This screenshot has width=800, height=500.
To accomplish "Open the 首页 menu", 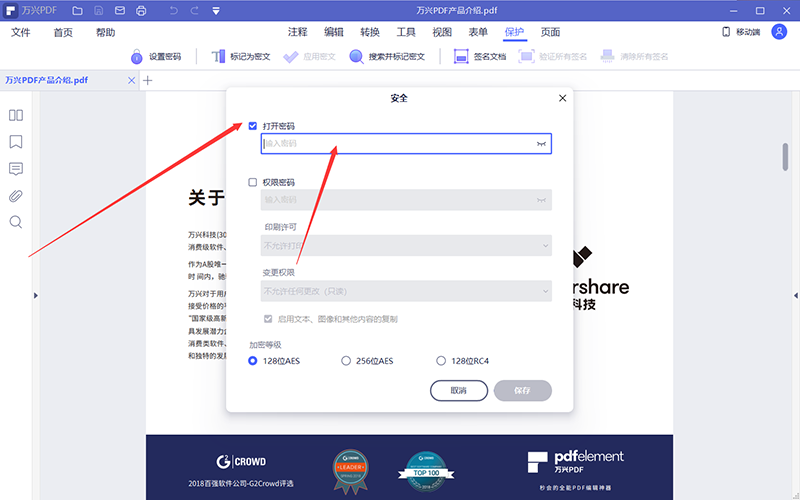I will point(63,32).
